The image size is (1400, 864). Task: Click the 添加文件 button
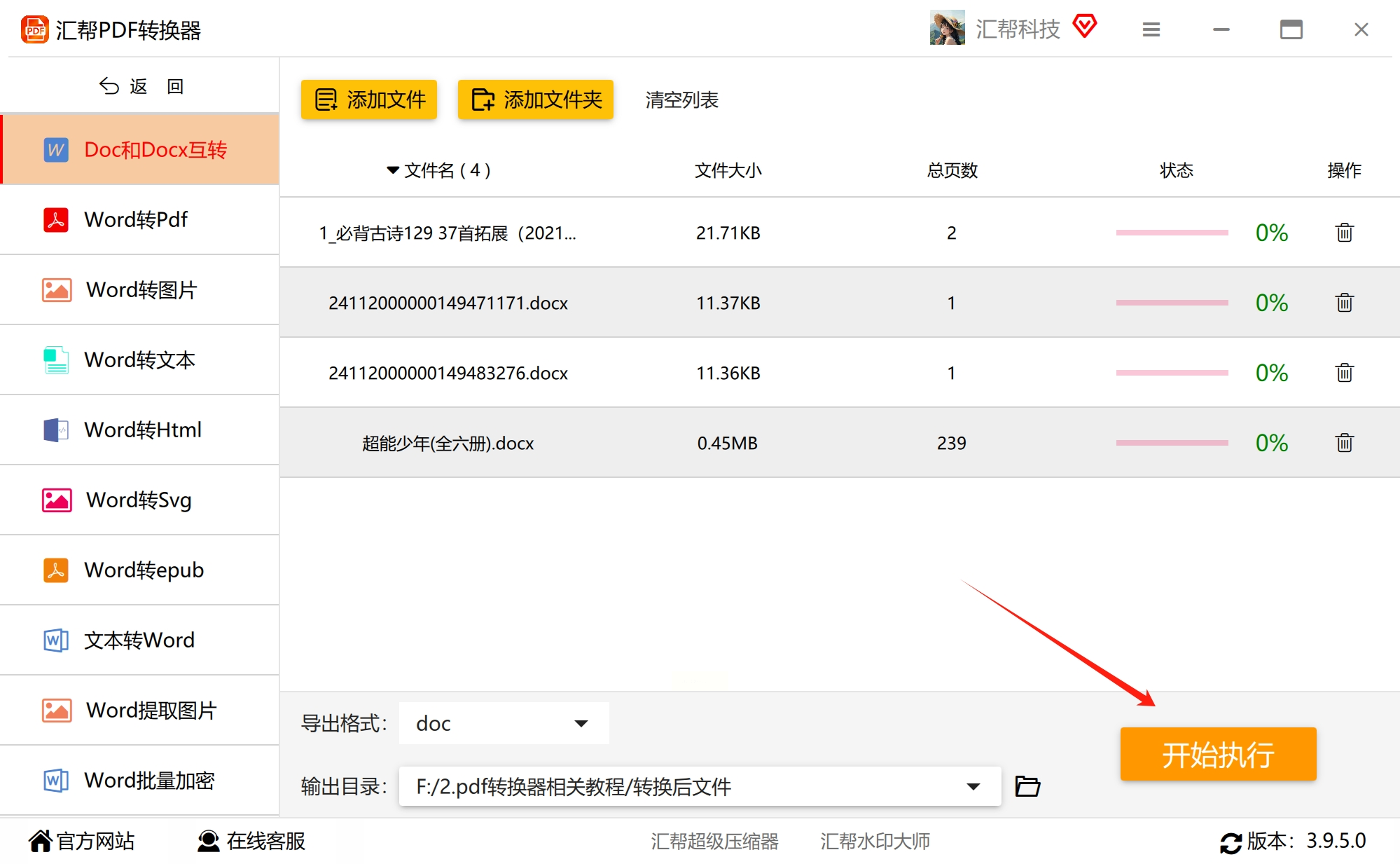(x=369, y=100)
